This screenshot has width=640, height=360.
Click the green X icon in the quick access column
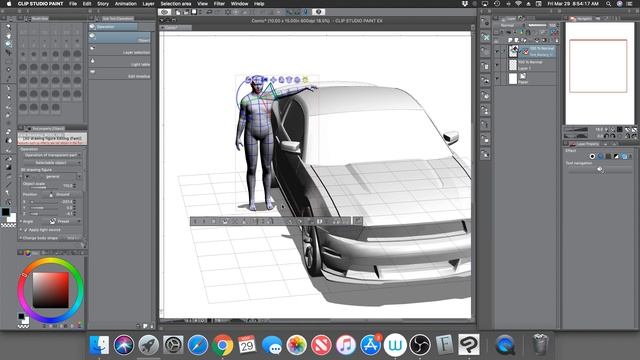[485, 37]
